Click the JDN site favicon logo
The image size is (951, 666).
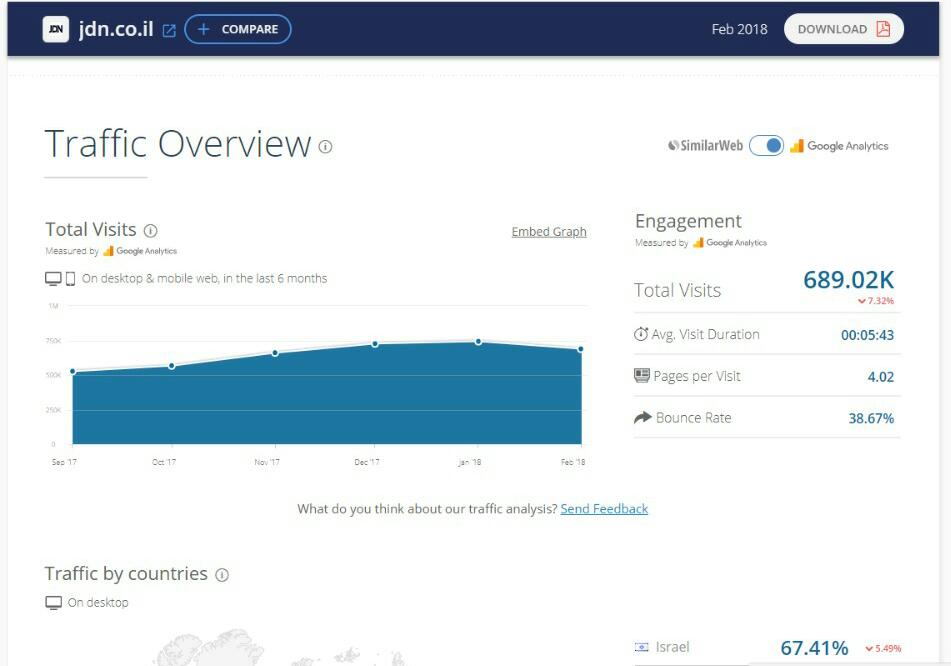pyautogui.click(x=56, y=29)
